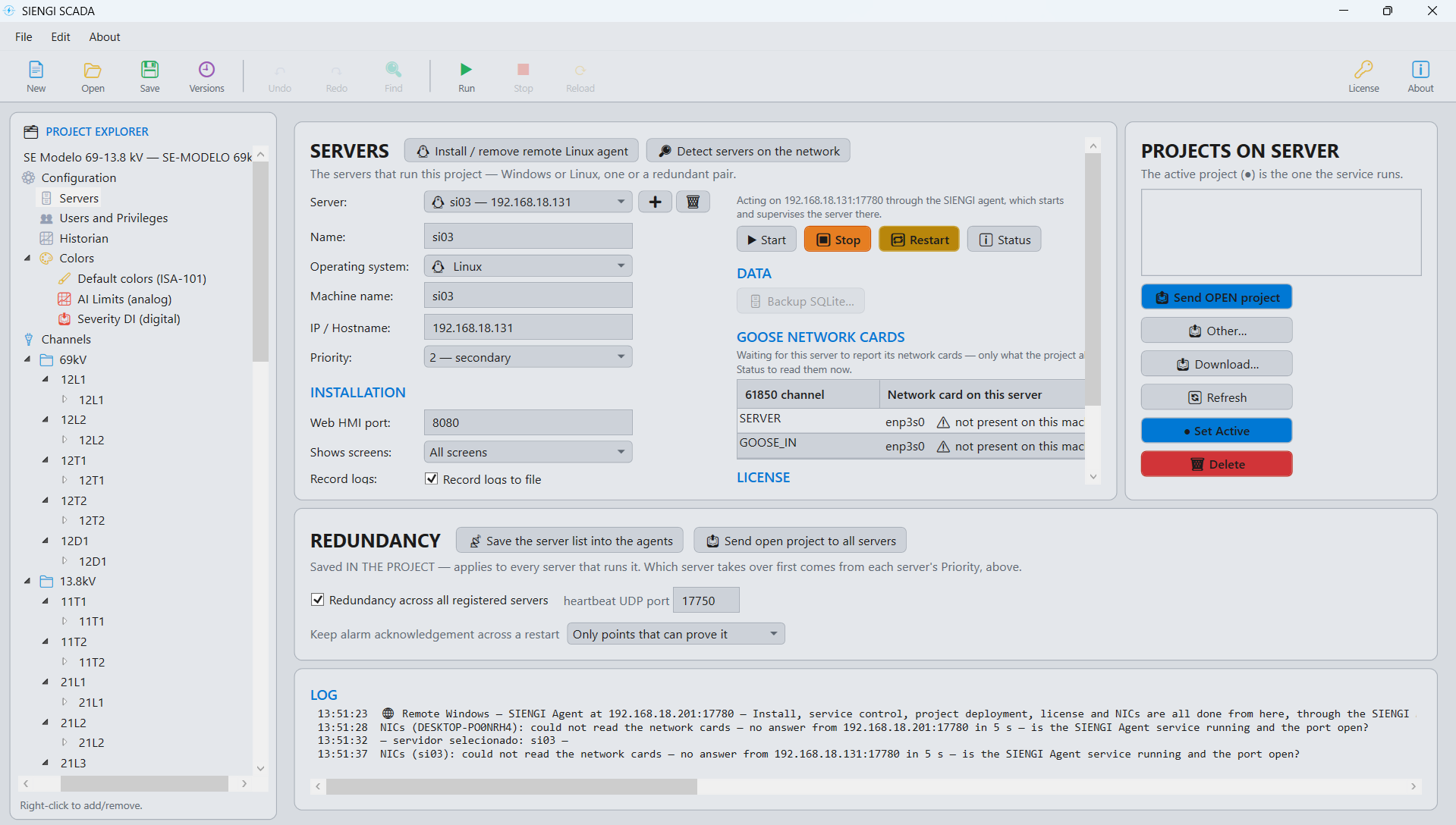Remove the selected server with trash icon

tap(693, 202)
